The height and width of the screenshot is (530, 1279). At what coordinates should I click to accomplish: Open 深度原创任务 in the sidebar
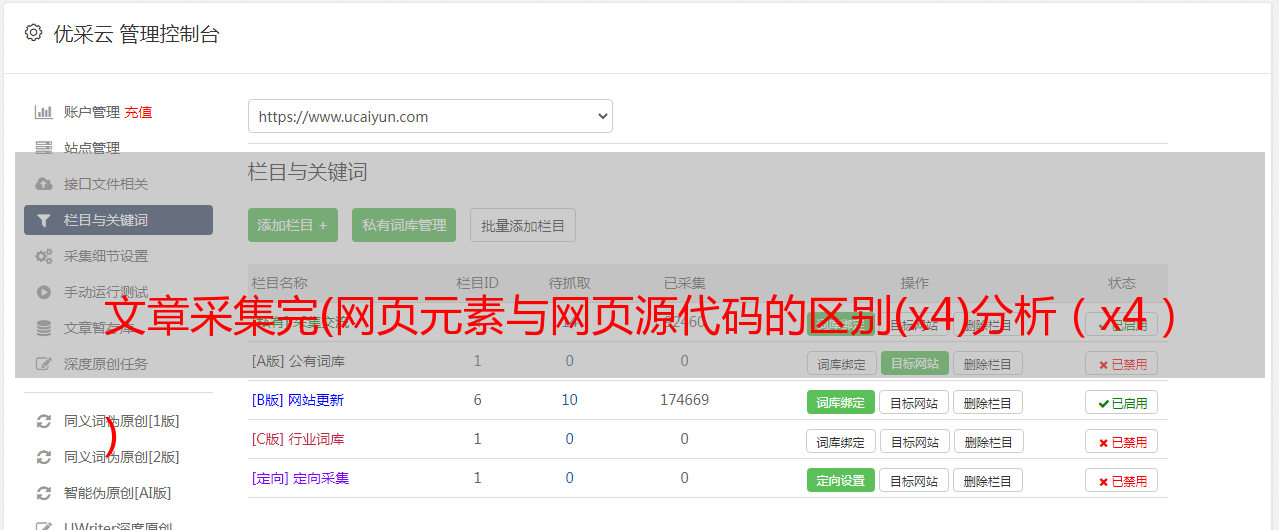tap(106, 364)
